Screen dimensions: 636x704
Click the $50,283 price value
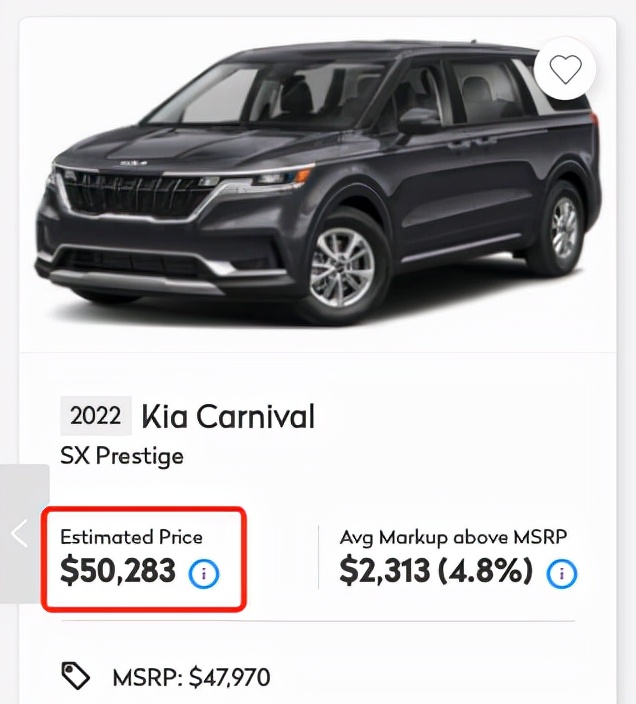(118, 572)
